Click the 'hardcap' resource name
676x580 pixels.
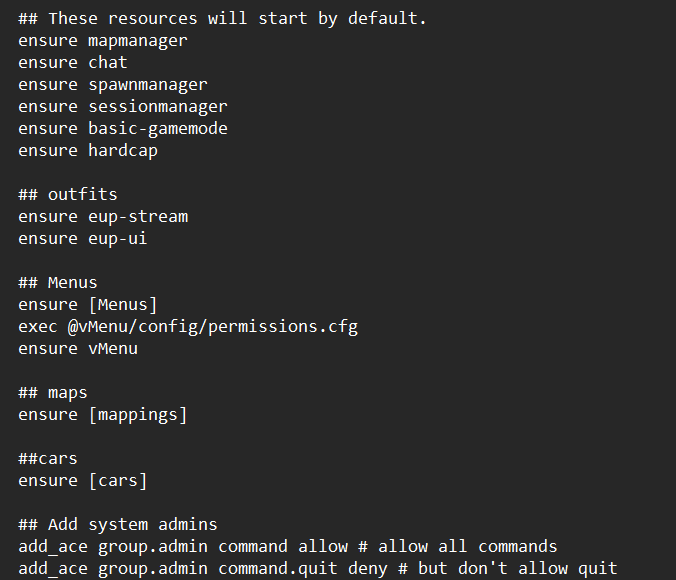(123, 151)
